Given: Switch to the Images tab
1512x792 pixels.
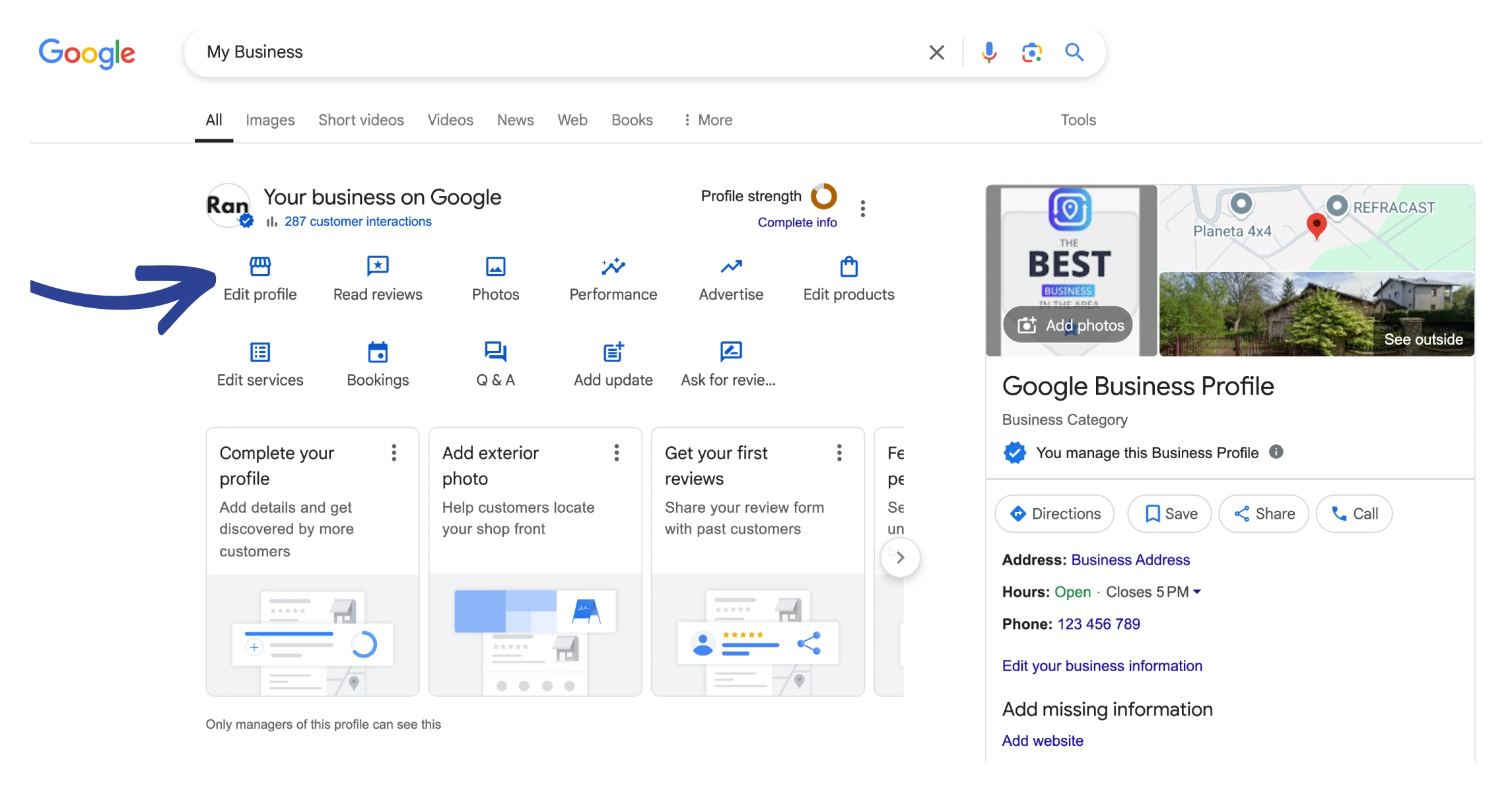Looking at the screenshot, I should (270, 120).
